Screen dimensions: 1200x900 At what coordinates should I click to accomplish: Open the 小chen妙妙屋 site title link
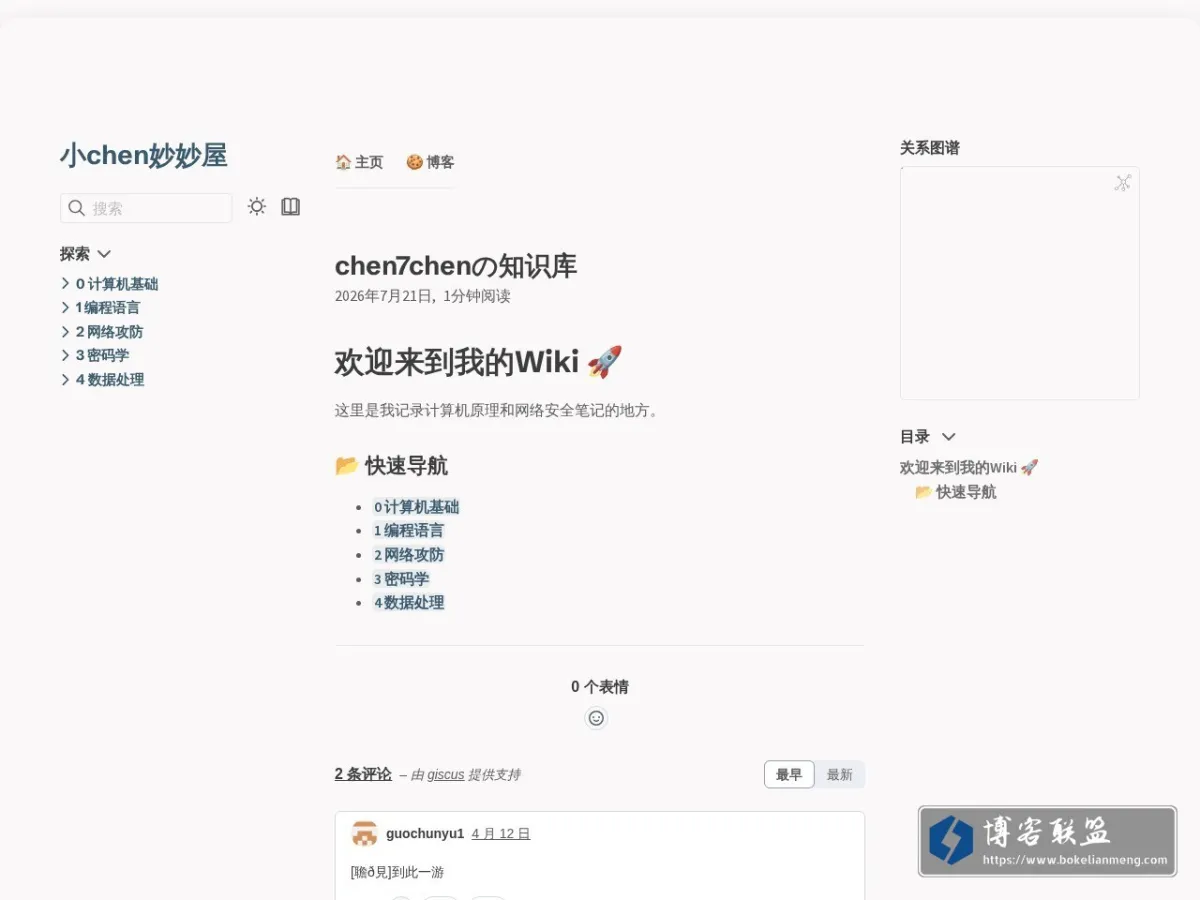(x=144, y=156)
